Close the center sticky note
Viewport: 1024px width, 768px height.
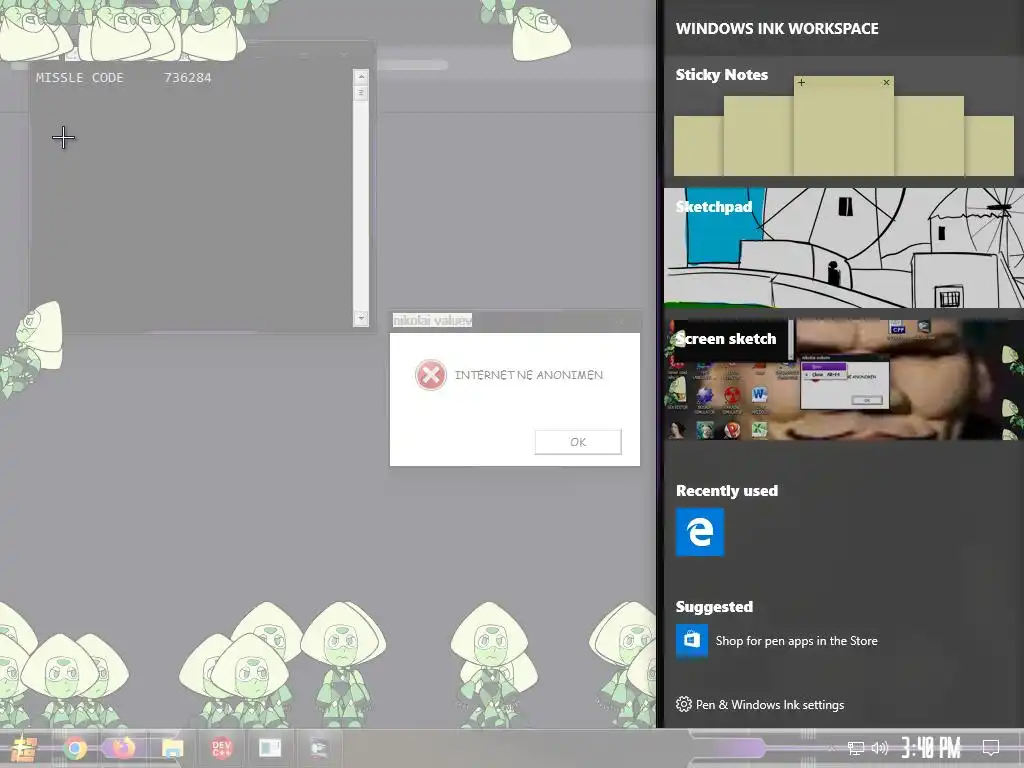pos(886,82)
